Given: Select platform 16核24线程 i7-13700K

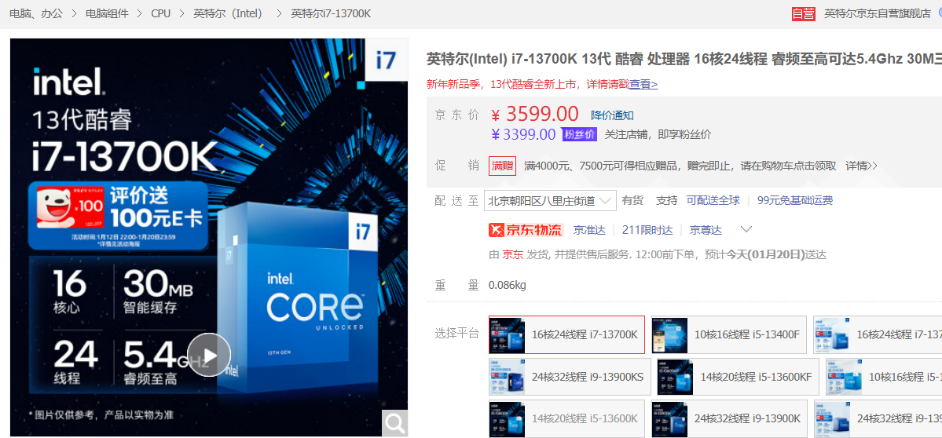Looking at the screenshot, I should pyautogui.click(x=567, y=335).
